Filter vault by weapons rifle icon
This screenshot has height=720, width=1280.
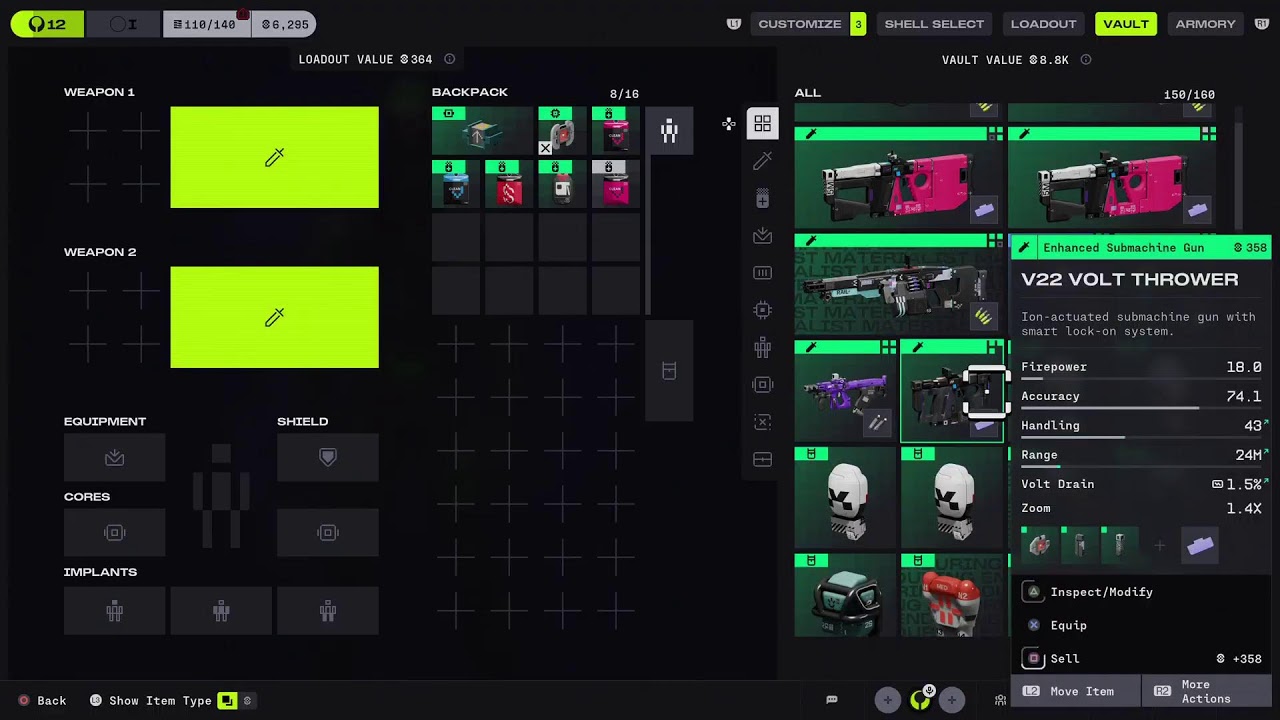pyautogui.click(x=763, y=161)
